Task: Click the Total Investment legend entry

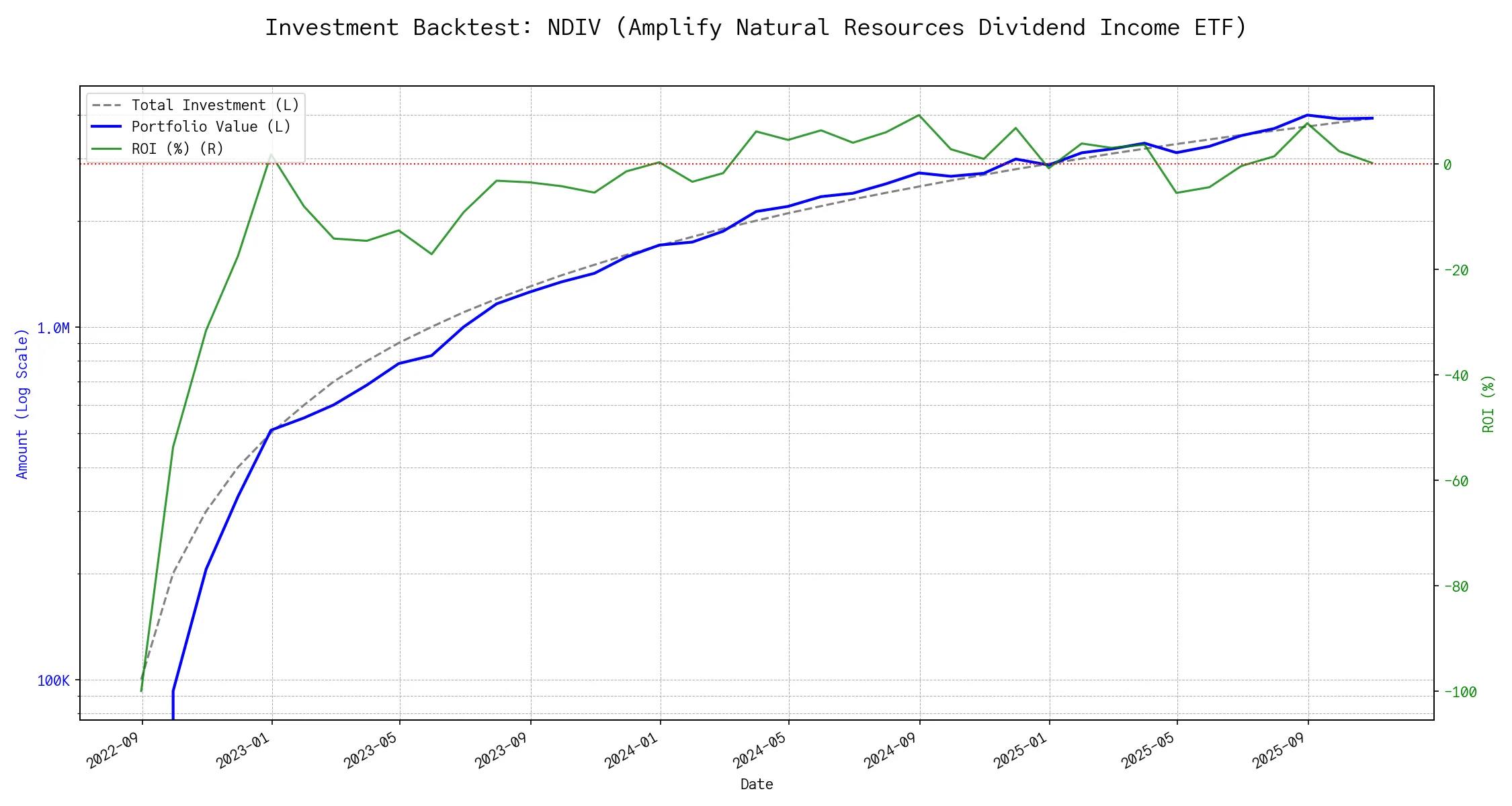Action: click(x=215, y=105)
